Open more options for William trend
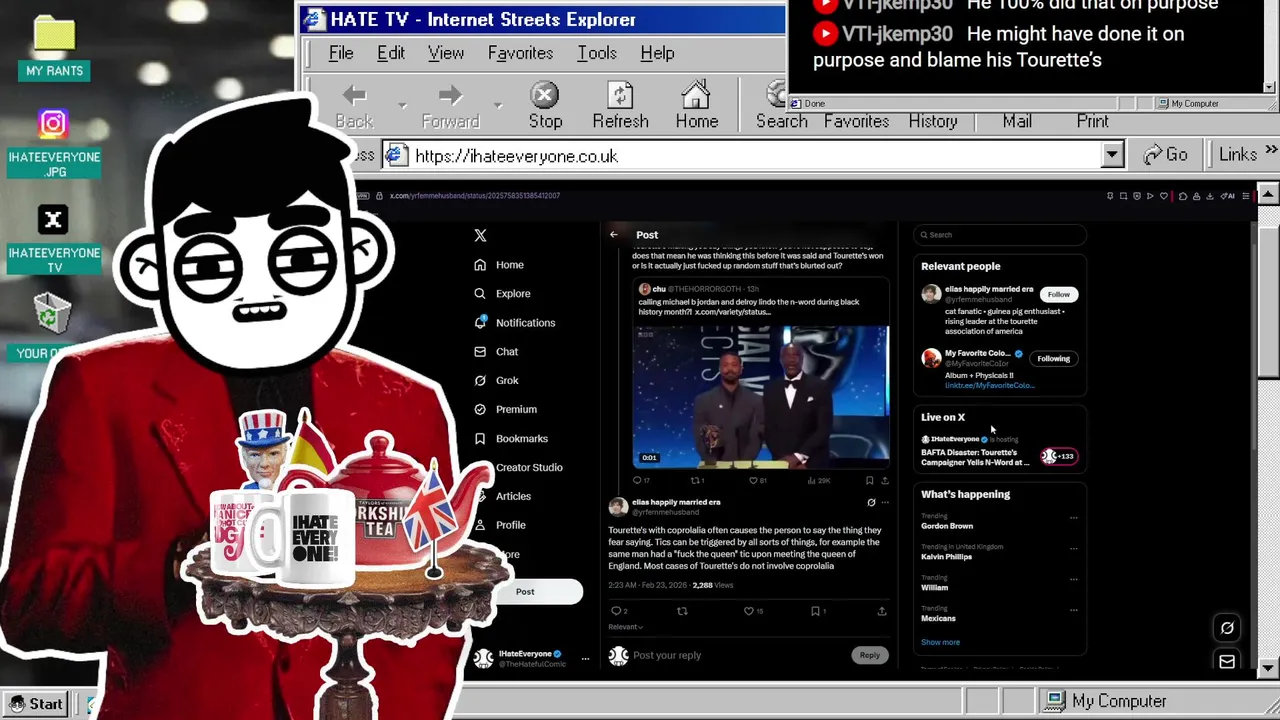 click(x=1074, y=579)
